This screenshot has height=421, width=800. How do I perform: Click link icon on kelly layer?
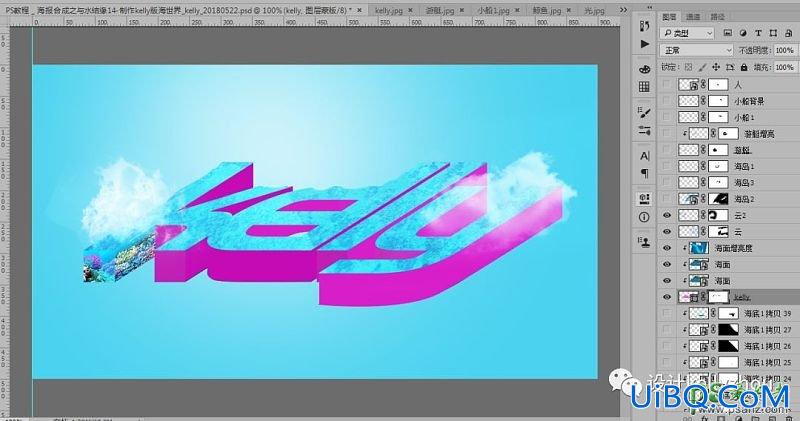(x=704, y=297)
